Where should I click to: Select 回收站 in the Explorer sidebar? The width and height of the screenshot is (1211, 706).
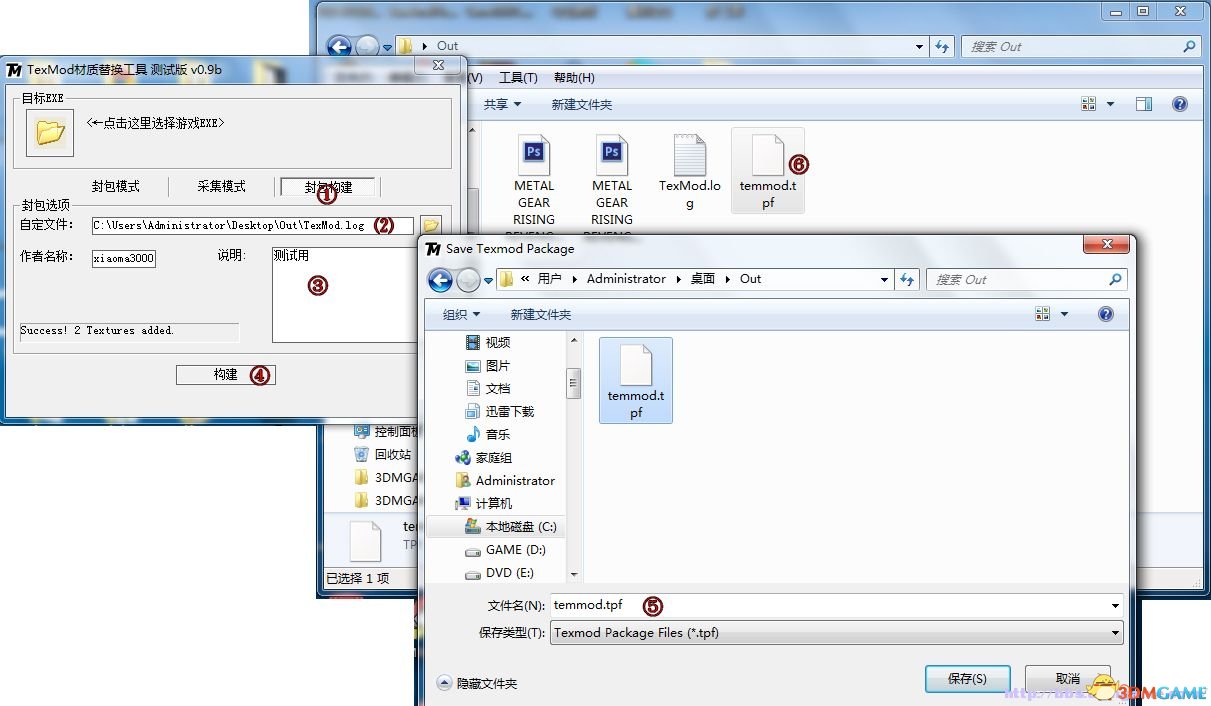[382, 454]
